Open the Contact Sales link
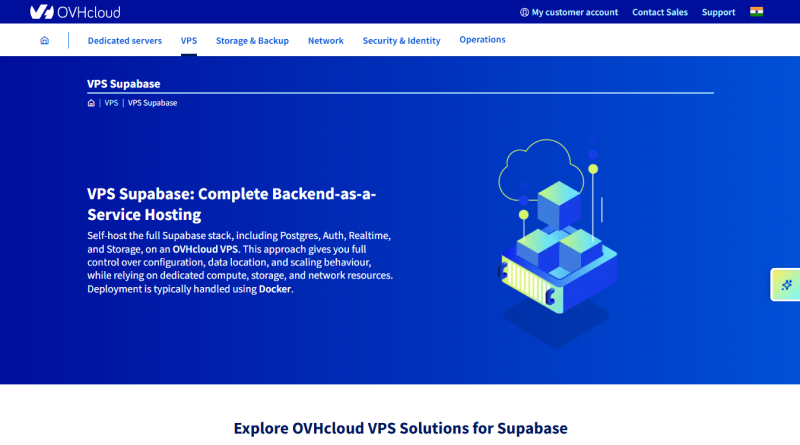800x445 pixels. [660, 12]
